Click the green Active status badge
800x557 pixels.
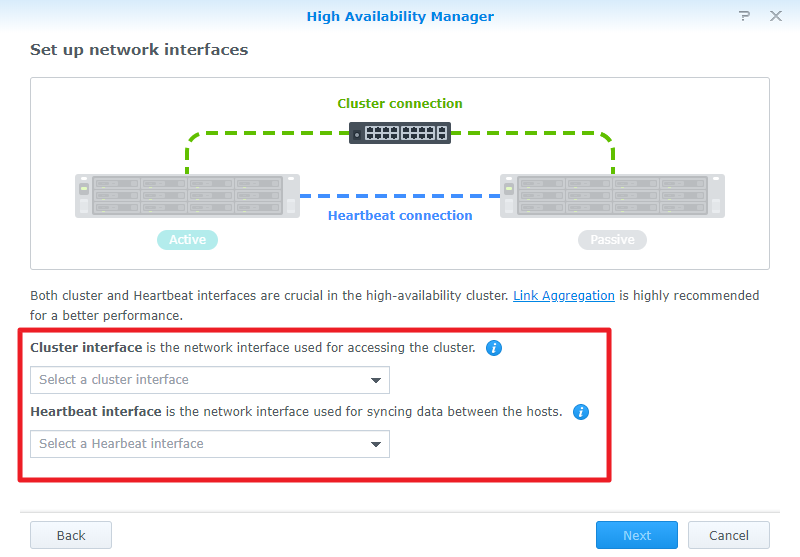pyautogui.click(x=187, y=240)
